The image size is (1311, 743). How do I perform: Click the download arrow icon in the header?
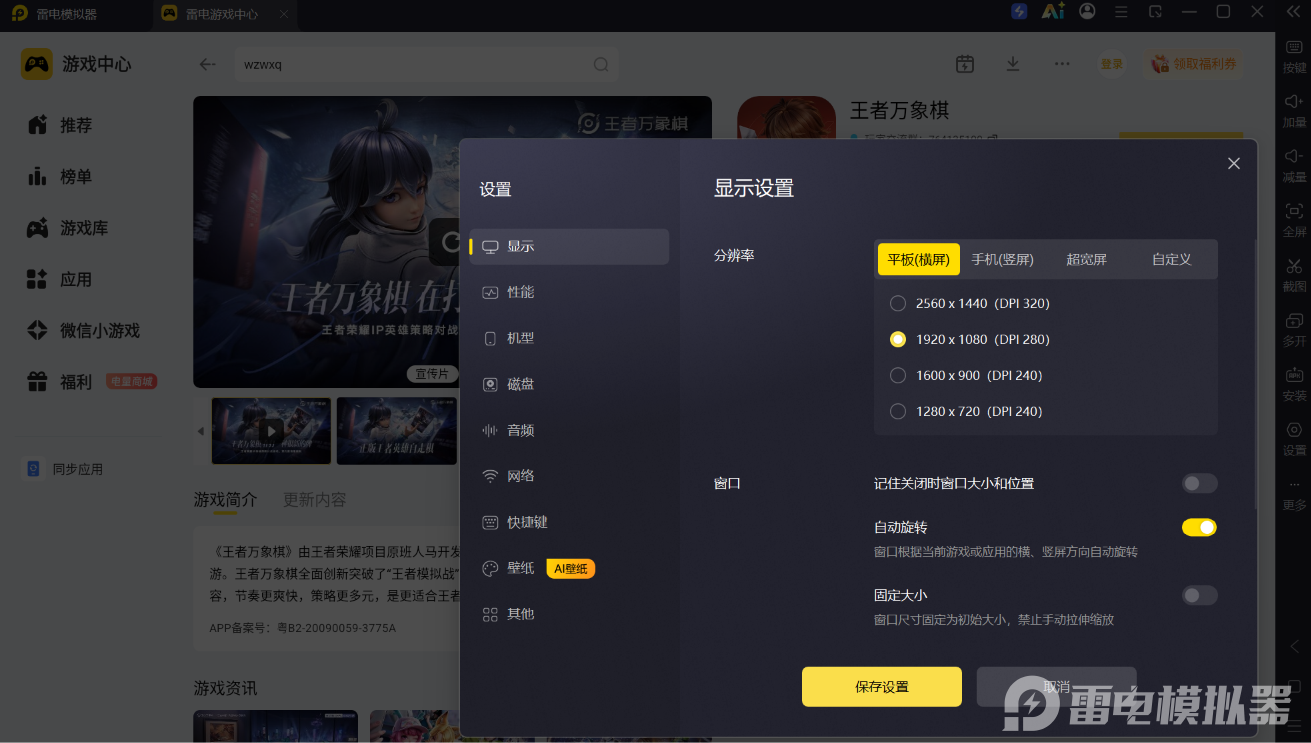pos(1013,64)
